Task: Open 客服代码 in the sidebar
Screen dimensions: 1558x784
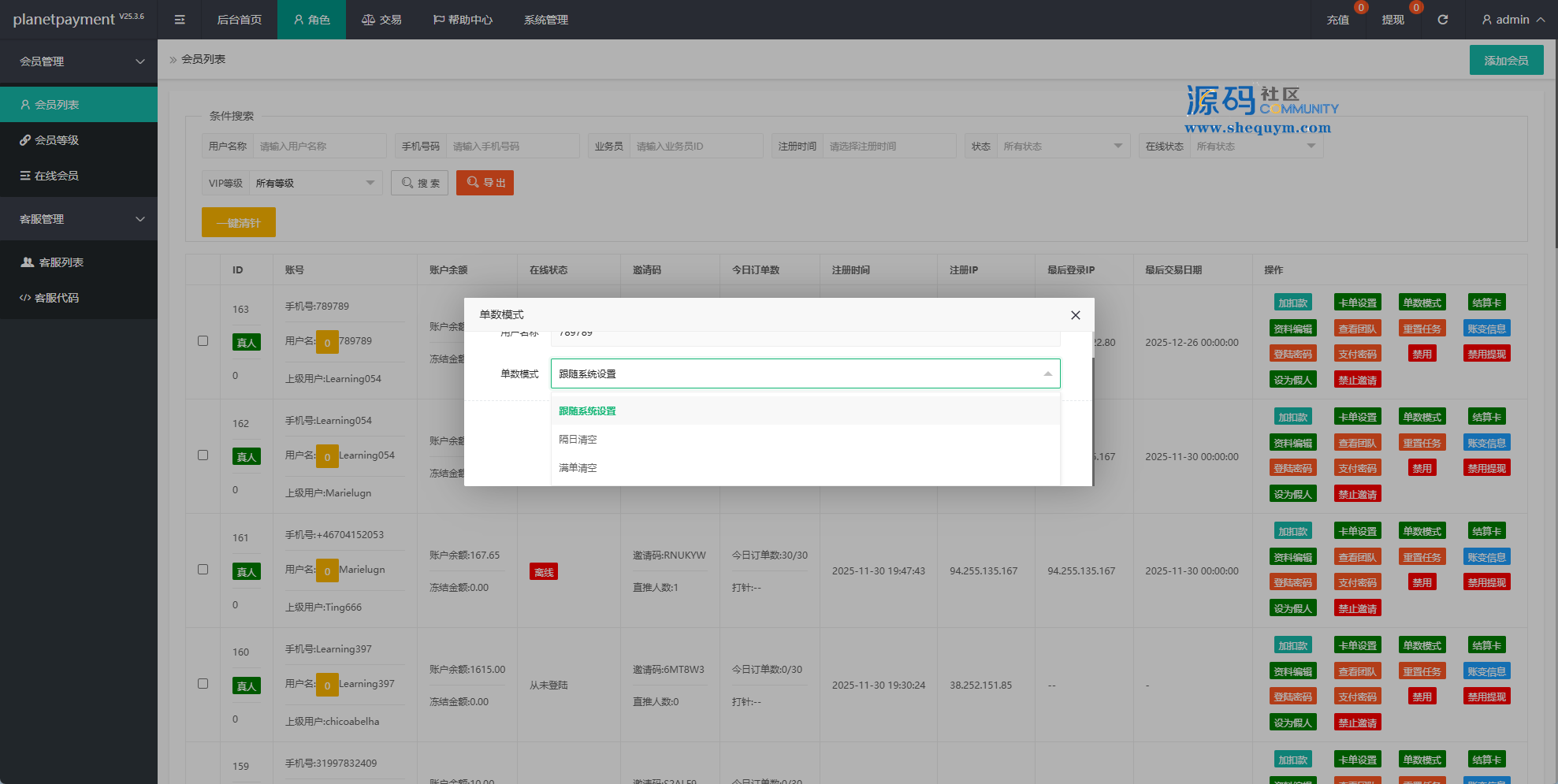Action: [57, 298]
